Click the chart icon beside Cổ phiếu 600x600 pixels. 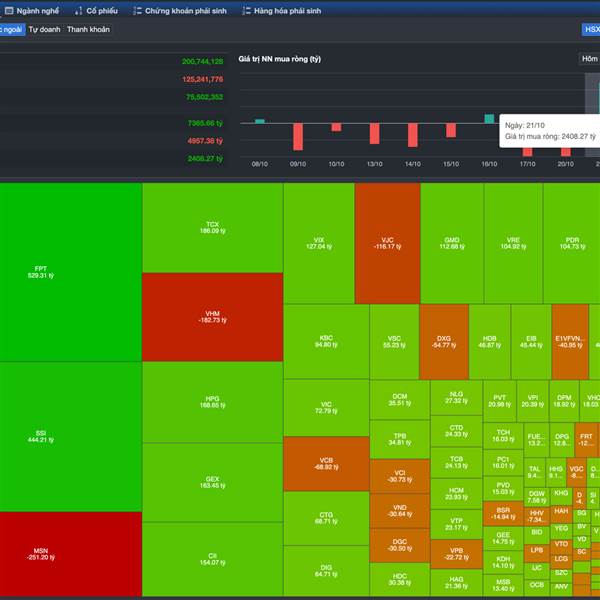[78, 10]
